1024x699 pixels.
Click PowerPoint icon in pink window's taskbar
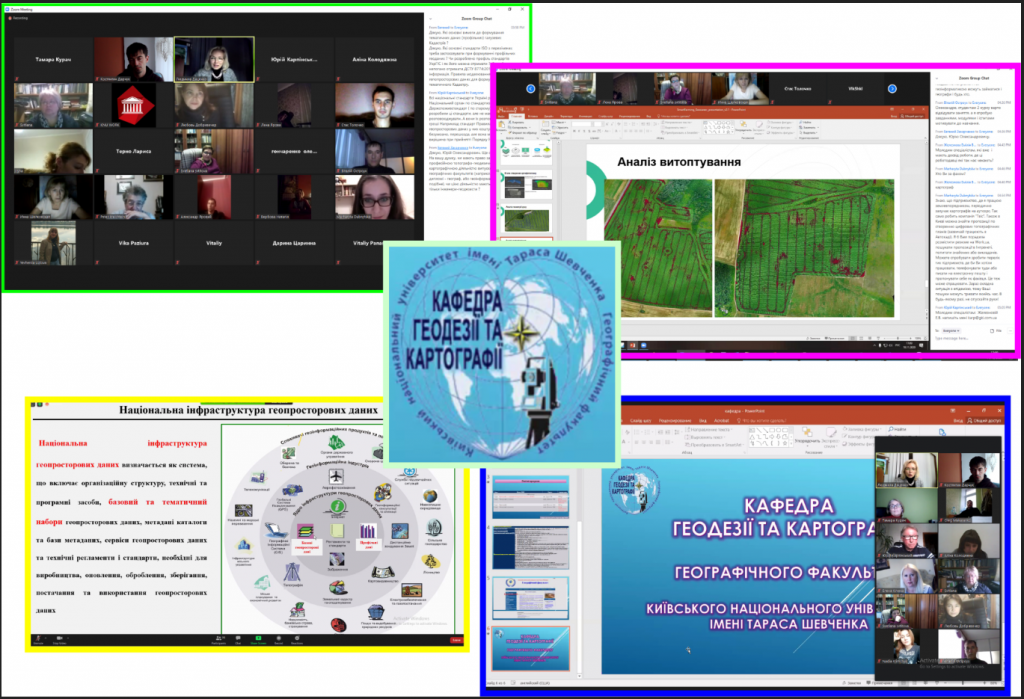(632, 345)
